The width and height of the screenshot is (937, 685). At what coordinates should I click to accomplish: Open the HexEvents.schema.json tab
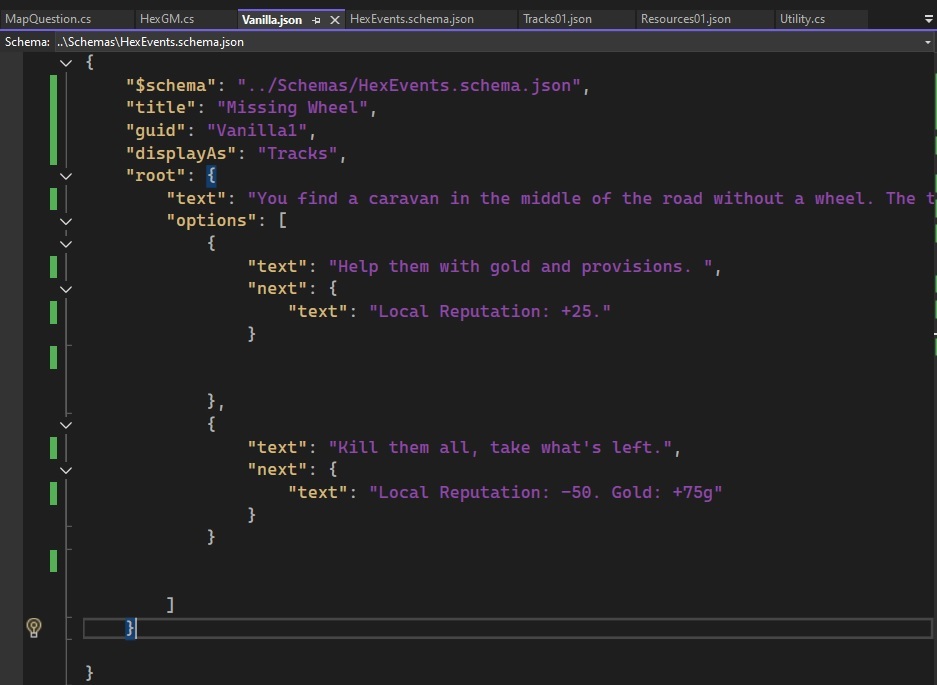[x=412, y=19]
